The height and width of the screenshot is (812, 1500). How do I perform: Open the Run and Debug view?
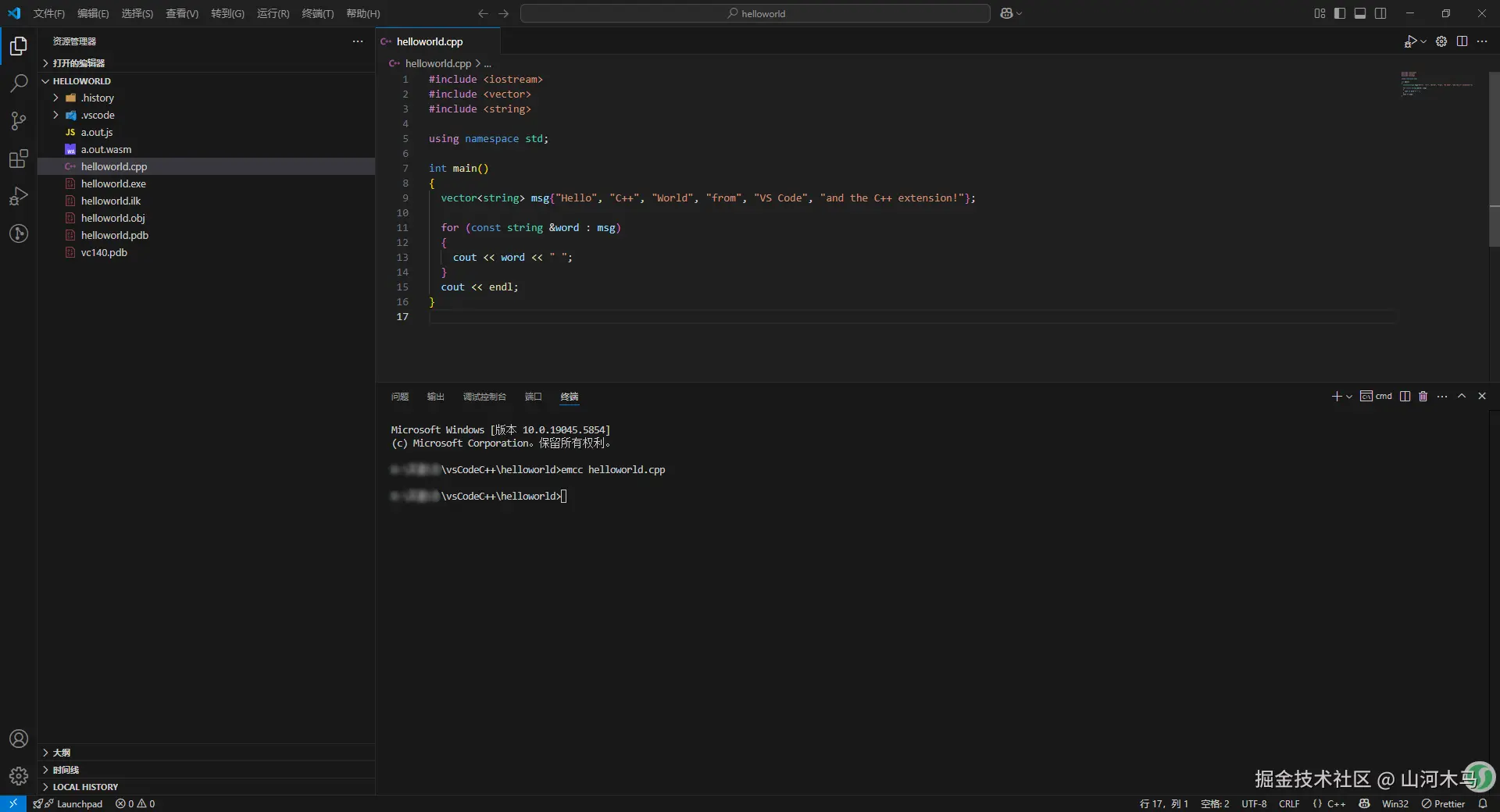[19, 196]
